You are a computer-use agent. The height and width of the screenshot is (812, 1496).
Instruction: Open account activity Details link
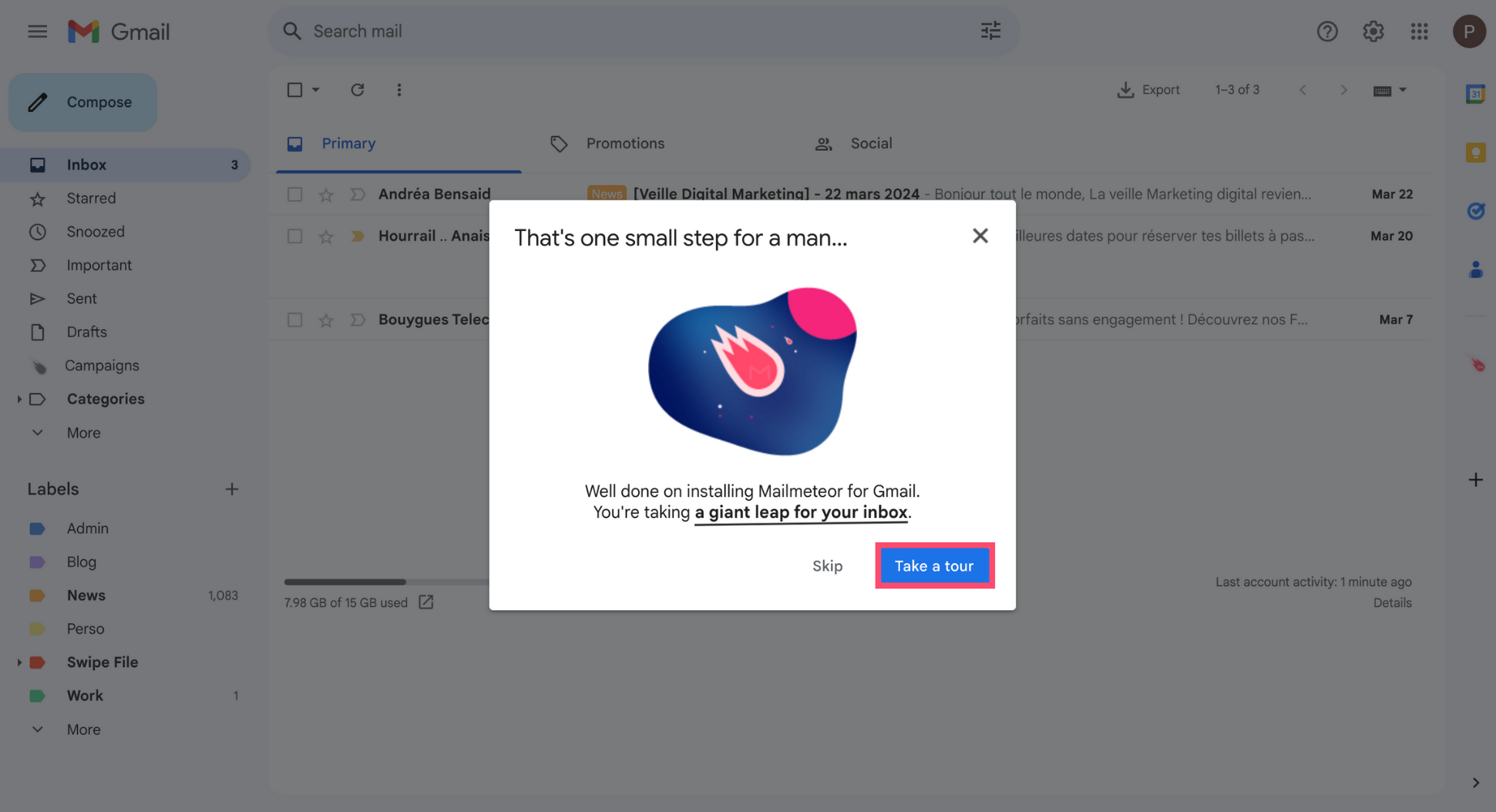1392,603
